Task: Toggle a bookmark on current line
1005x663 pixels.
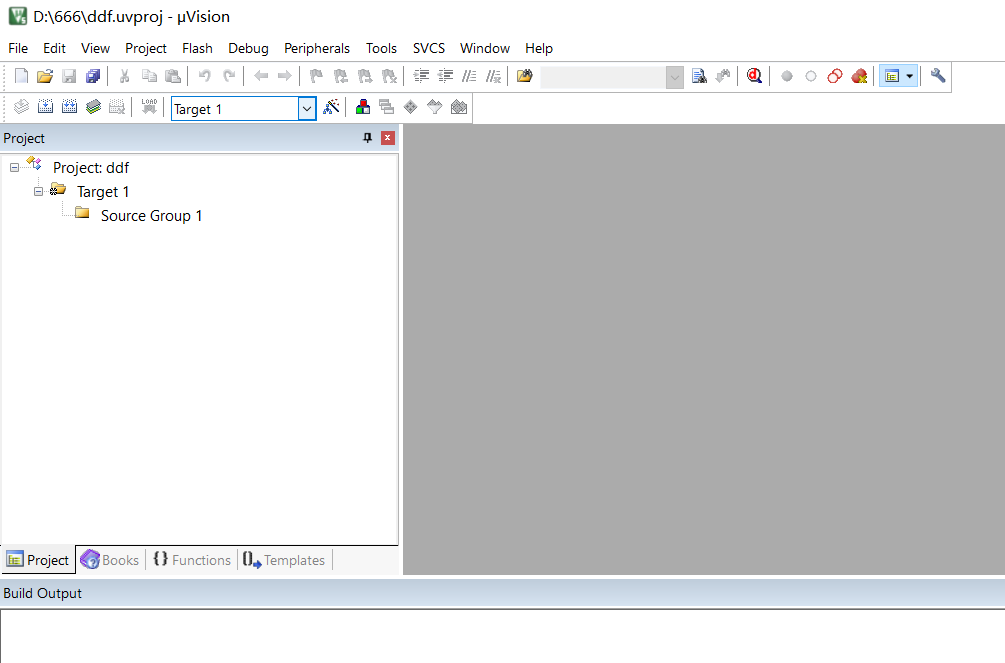Action: (x=316, y=76)
